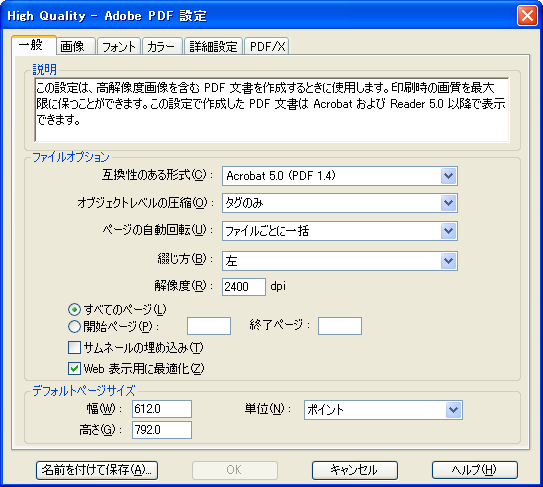Image resolution: width=543 pixels, height=487 pixels.
Task: Open the フォント tab
Action: (x=119, y=46)
